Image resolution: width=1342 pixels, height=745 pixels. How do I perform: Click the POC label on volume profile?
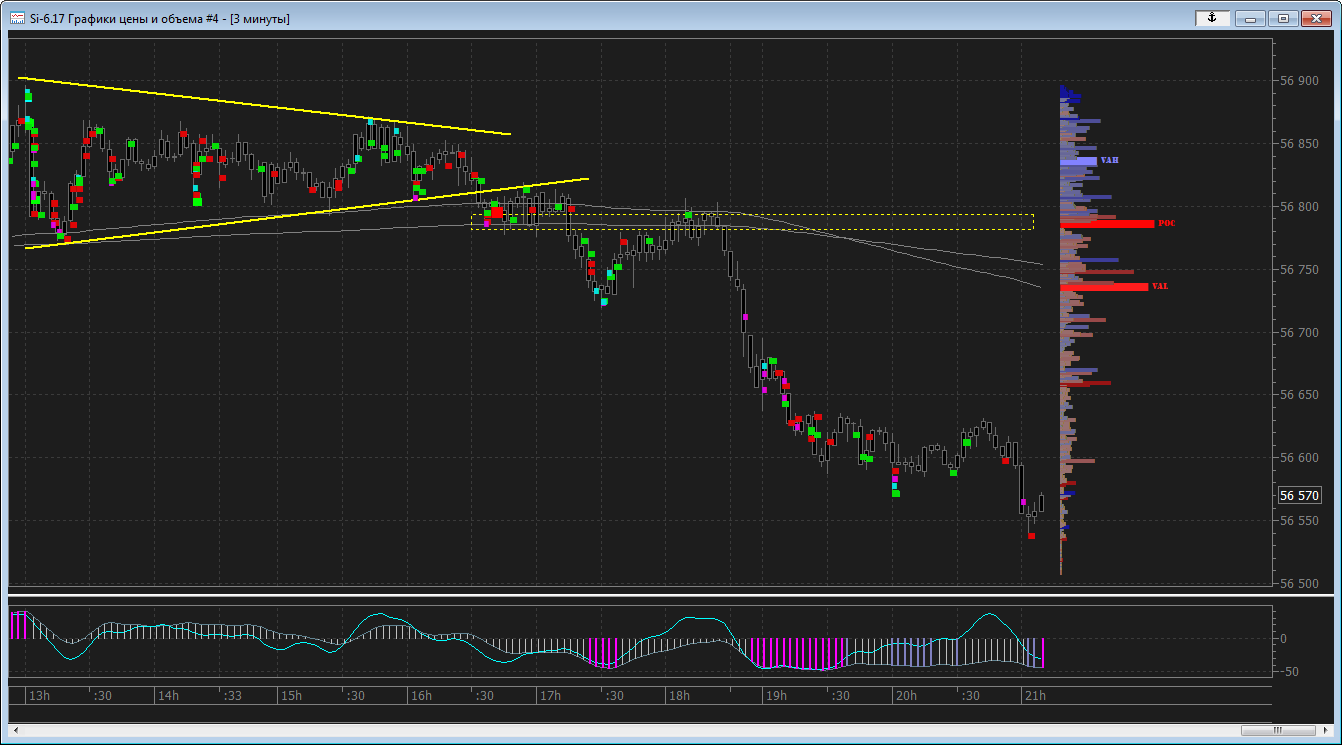[x=1166, y=223]
